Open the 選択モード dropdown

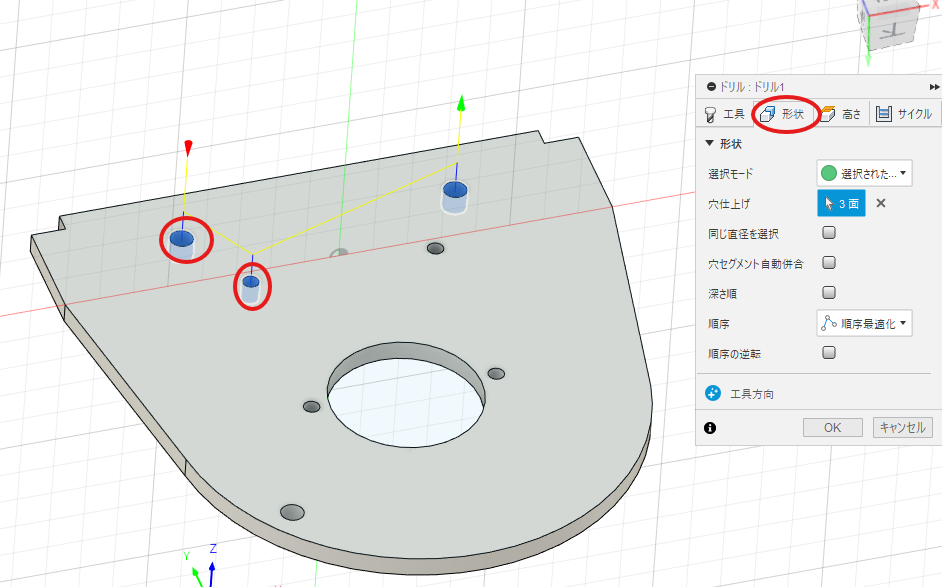[864, 174]
